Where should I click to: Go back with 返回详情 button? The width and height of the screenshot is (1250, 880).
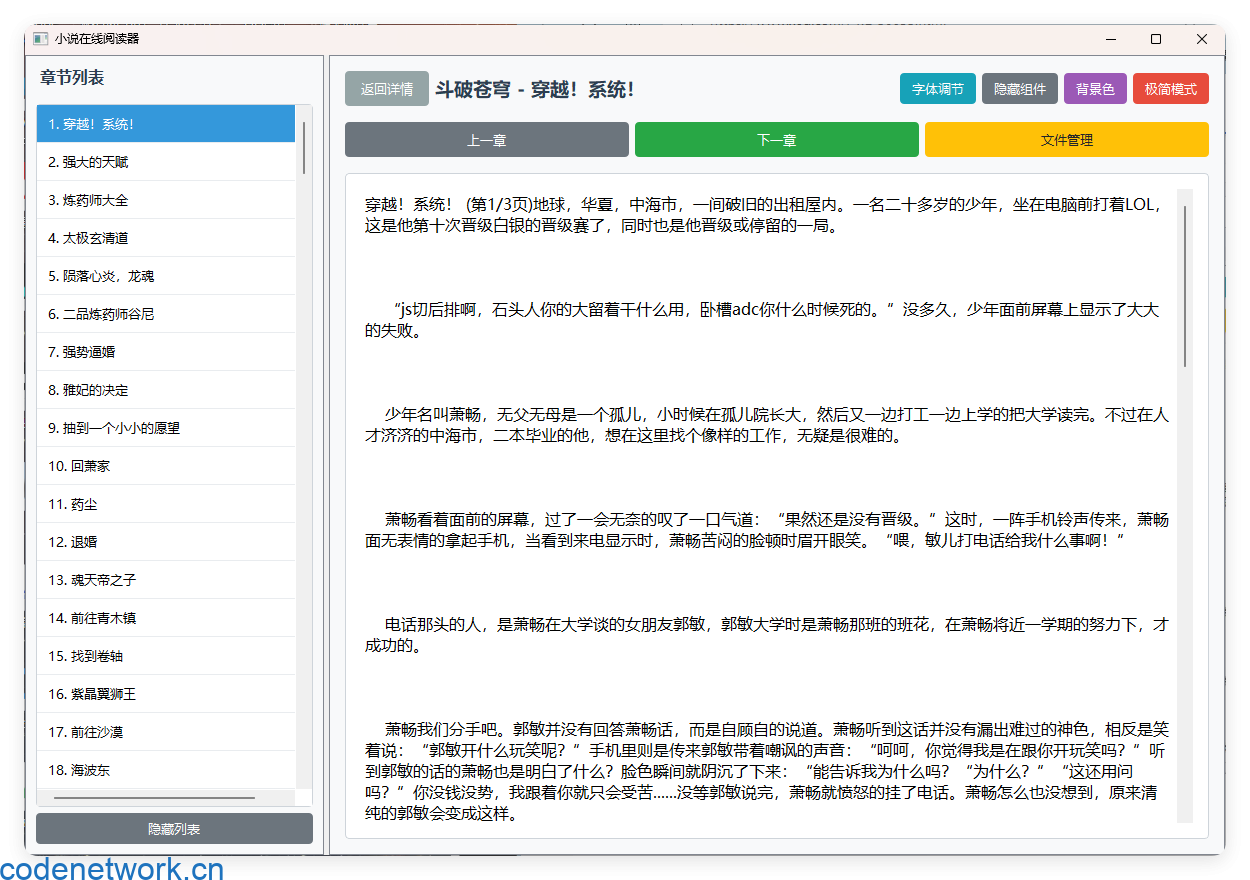[x=386, y=89]
